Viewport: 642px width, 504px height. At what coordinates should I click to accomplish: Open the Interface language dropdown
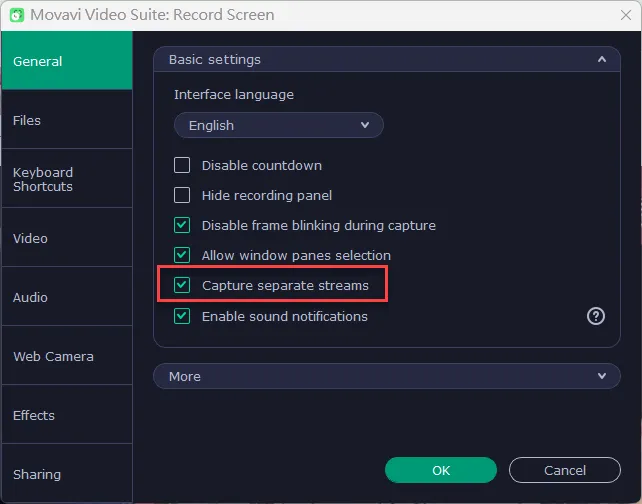coord(279,125)
